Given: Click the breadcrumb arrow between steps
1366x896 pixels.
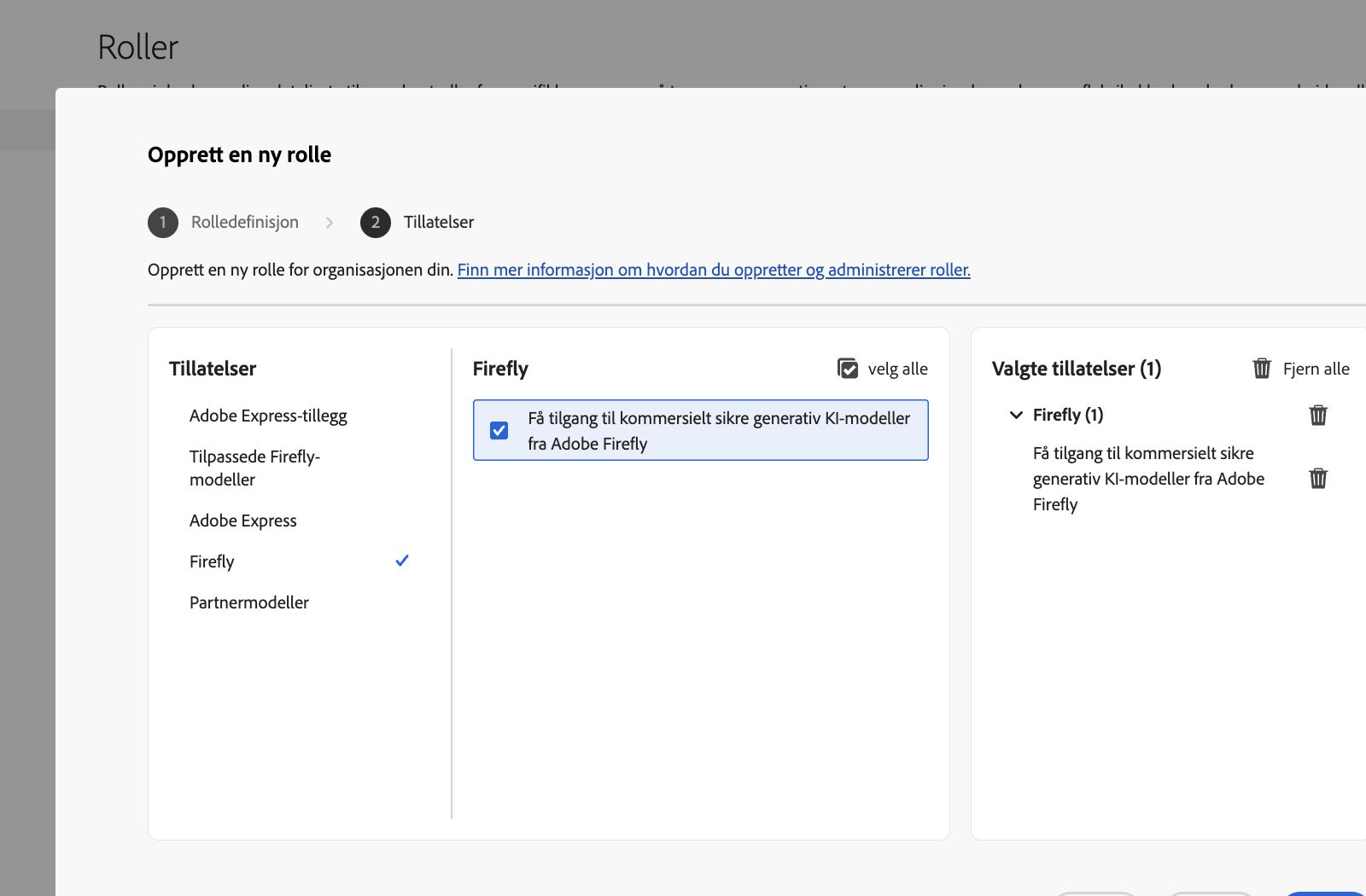Looking at the screenshot, I should coord(330,223).
